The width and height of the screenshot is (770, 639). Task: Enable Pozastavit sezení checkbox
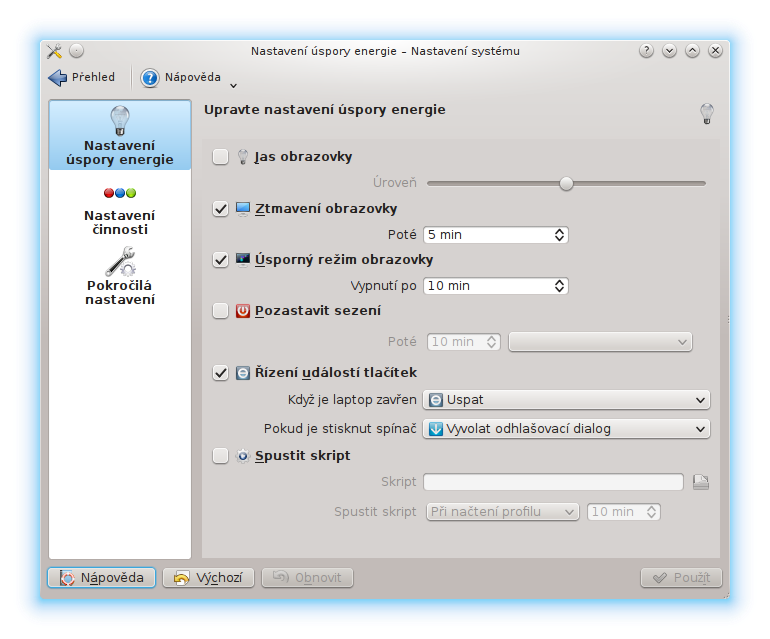tap(220, 311)
